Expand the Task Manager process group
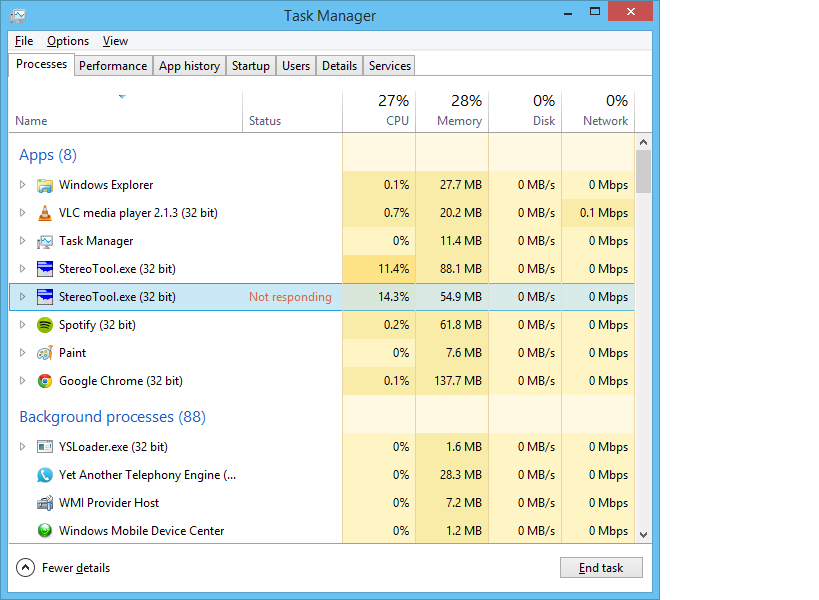 (22, 241)
